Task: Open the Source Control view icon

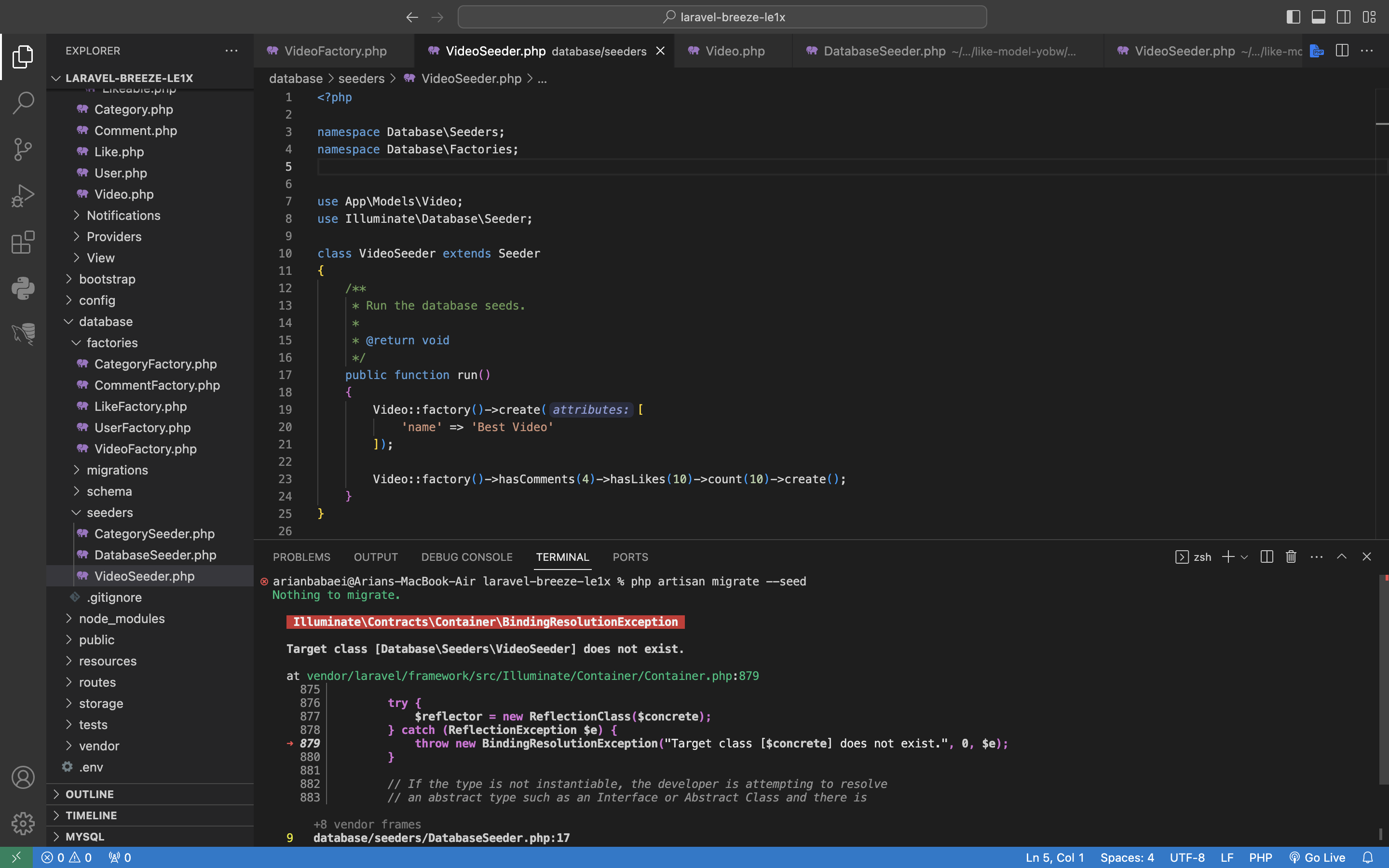Action: pos(23,149)
